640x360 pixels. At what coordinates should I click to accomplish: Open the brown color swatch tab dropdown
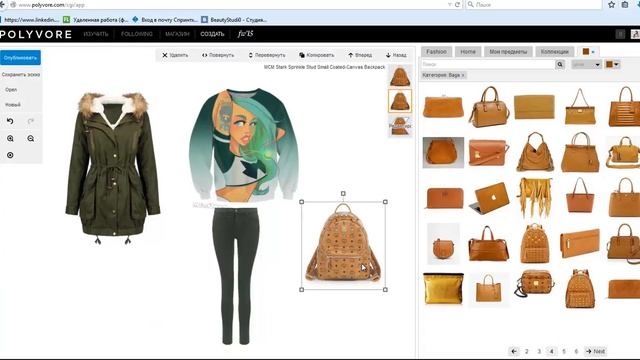[588, 52]
